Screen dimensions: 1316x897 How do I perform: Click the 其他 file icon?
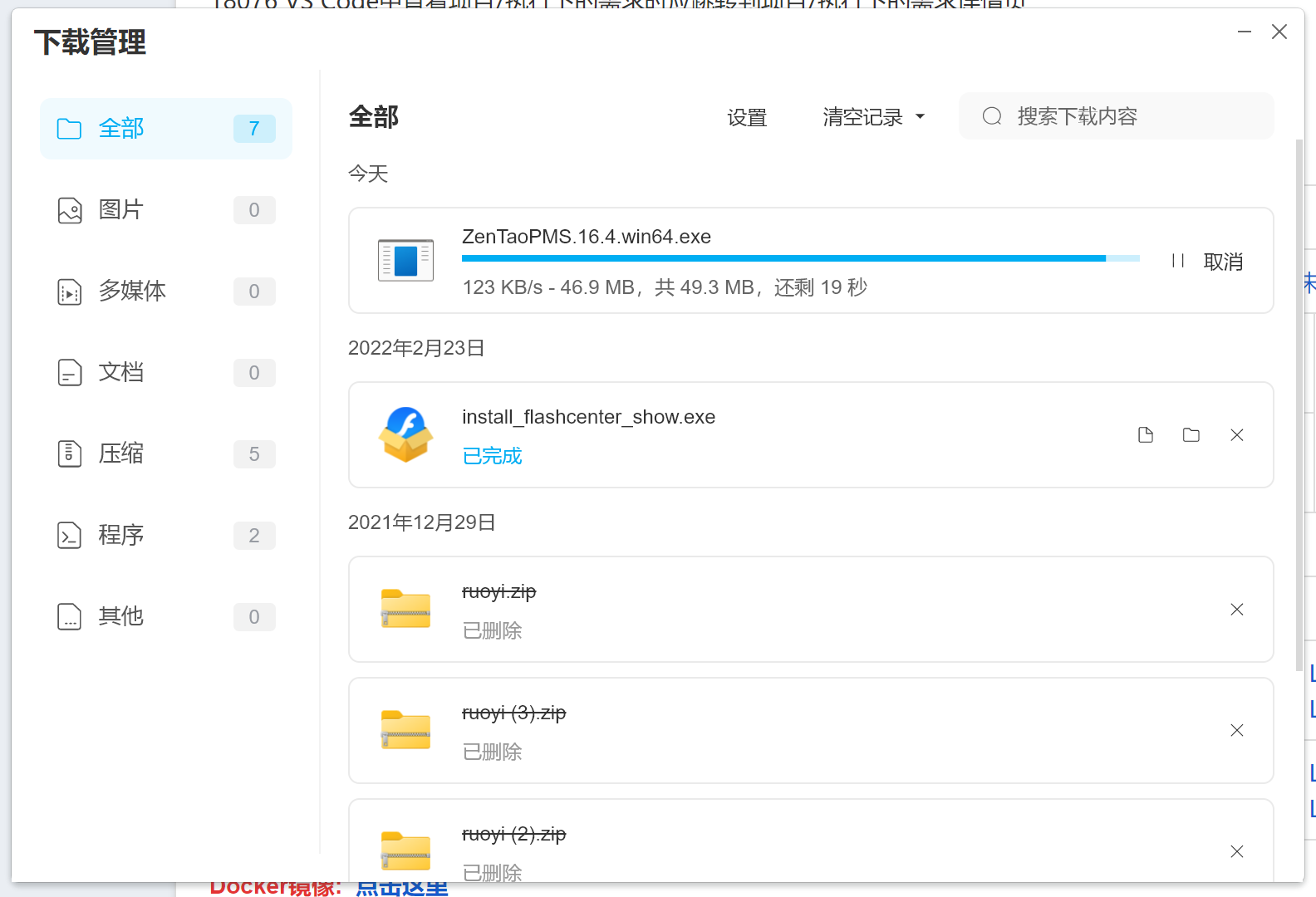[70, 617]
